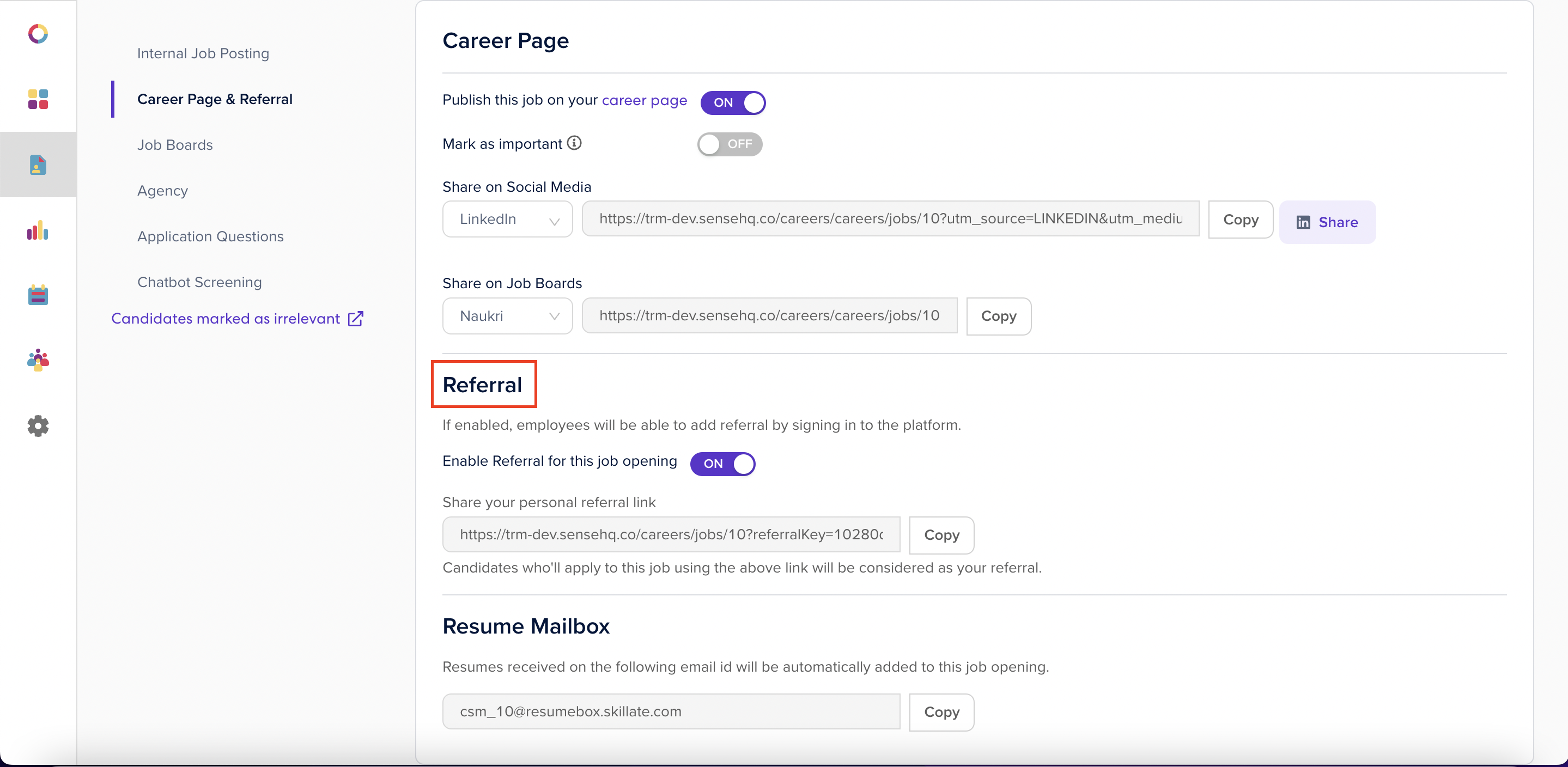This screenshot has height=767, width=1568.
Task: Click the app logo ring icon
Action: [38, 33]
